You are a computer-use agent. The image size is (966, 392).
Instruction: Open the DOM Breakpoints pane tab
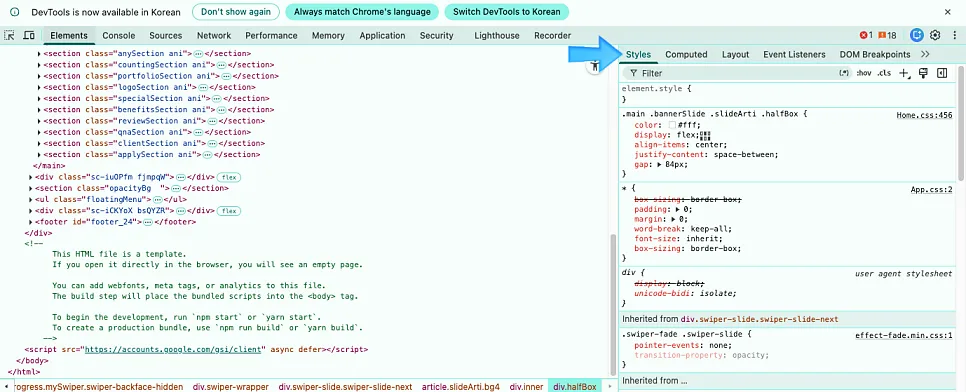point(874,54)
